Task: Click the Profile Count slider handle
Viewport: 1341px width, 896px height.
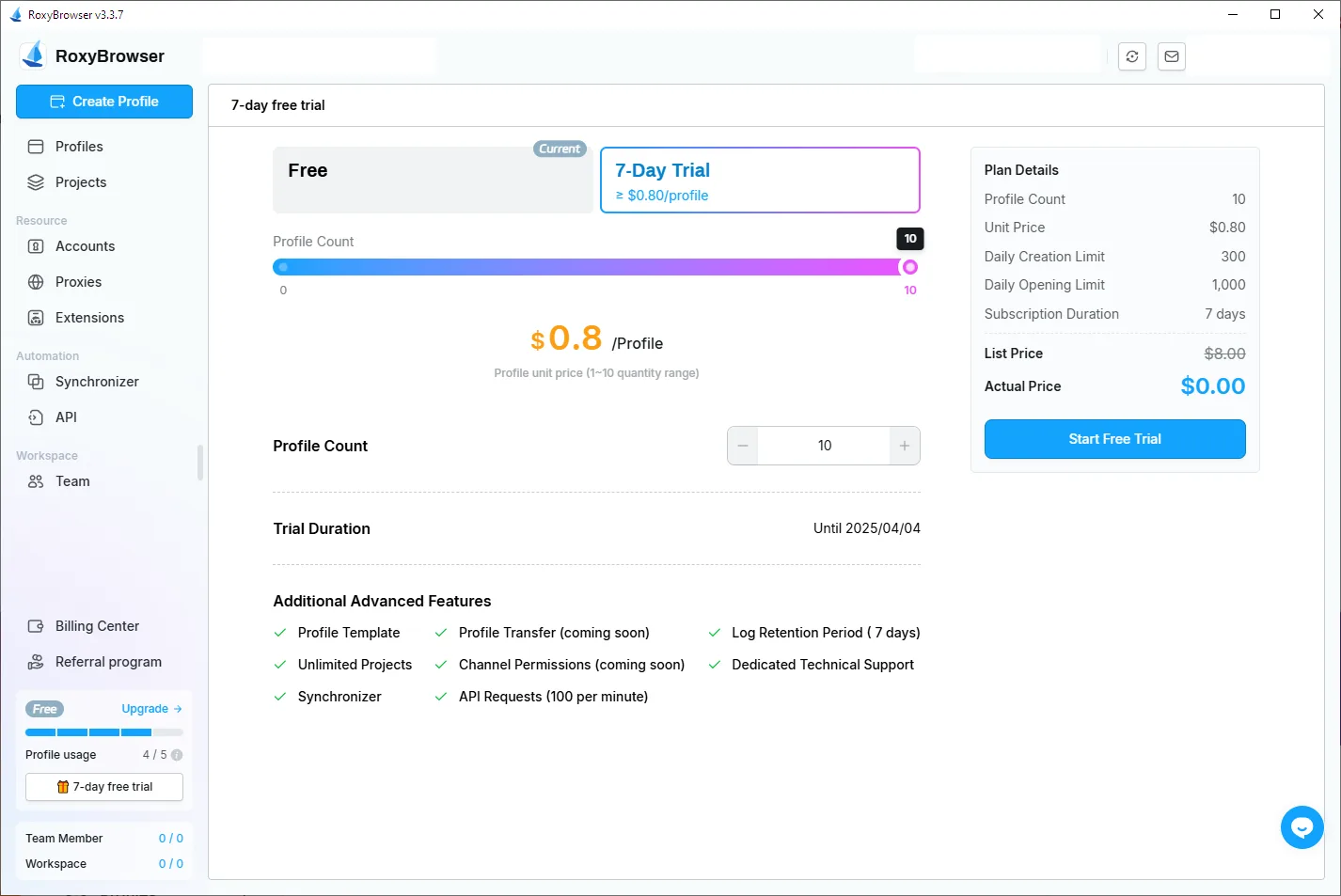Action: (x=909, y=267)
